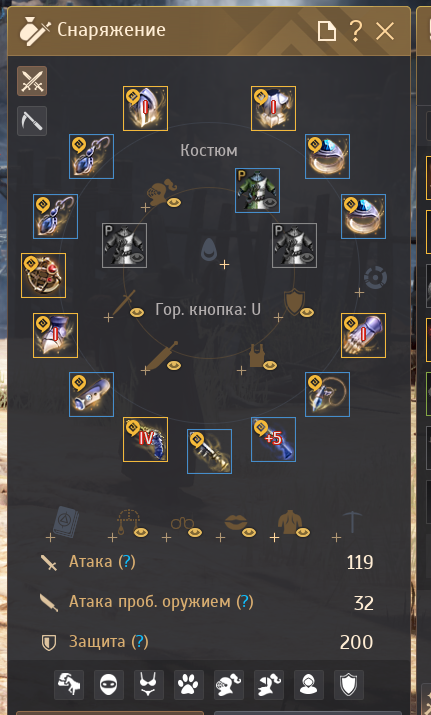431x715 pixels.
Task: Click the empty book slot plus
Action: [51, 538]
